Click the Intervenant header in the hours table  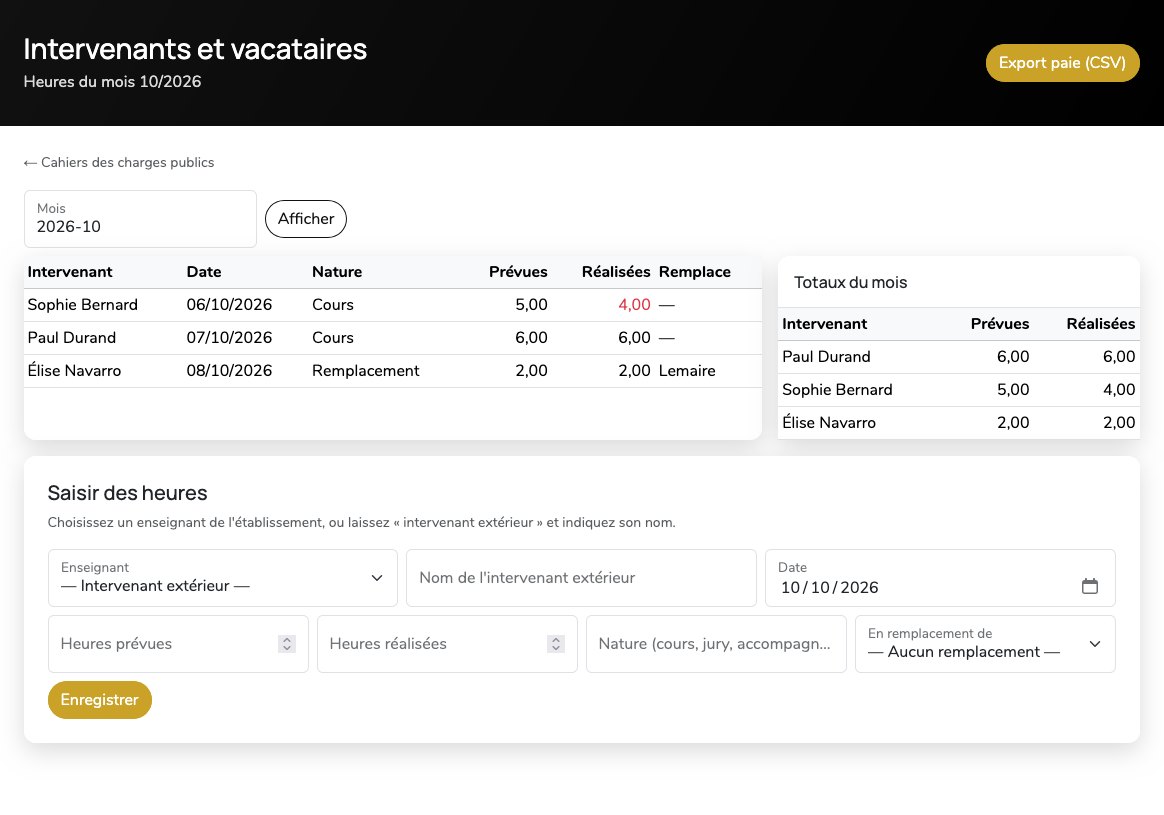point(70,272)
